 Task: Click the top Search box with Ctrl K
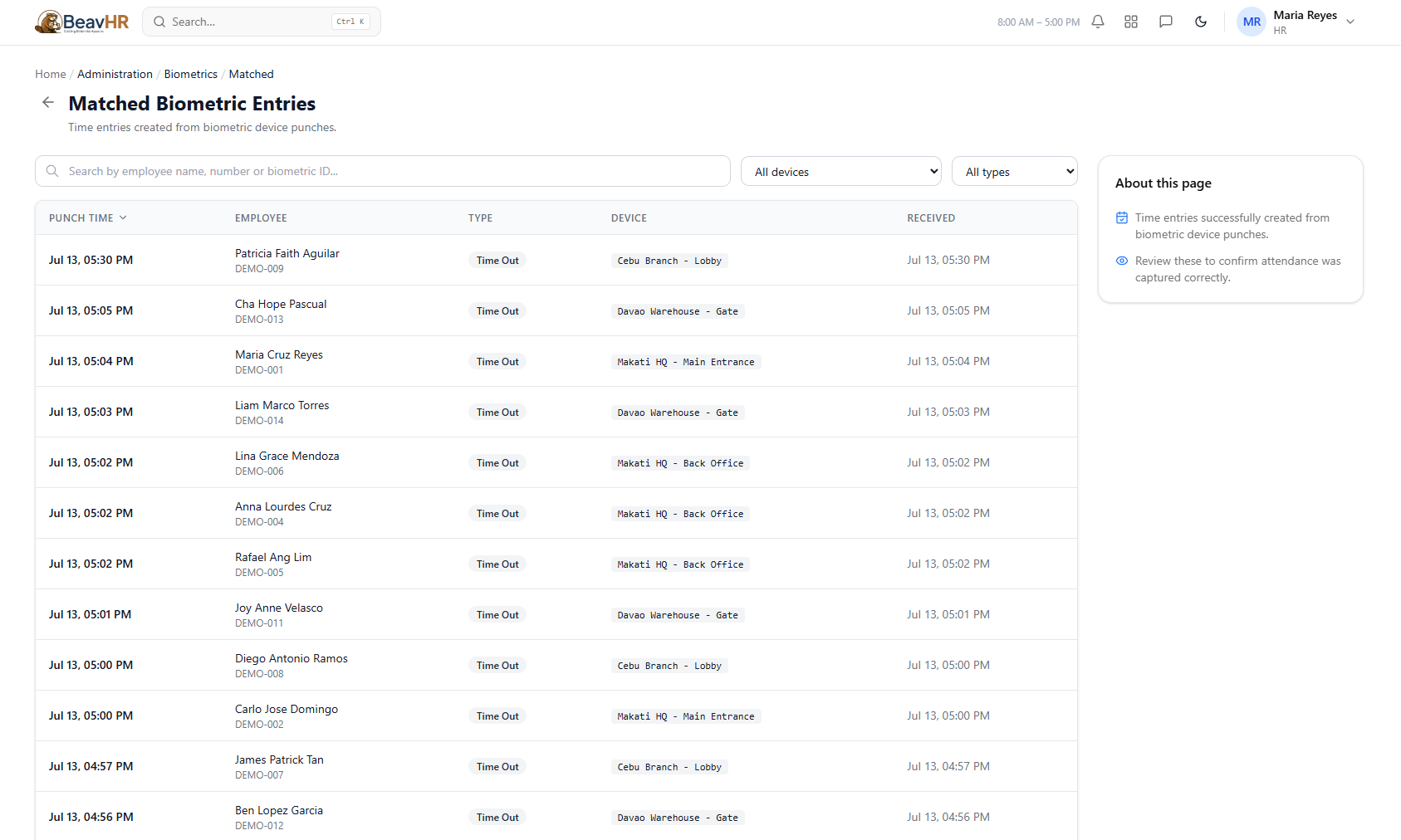point(262,22)
